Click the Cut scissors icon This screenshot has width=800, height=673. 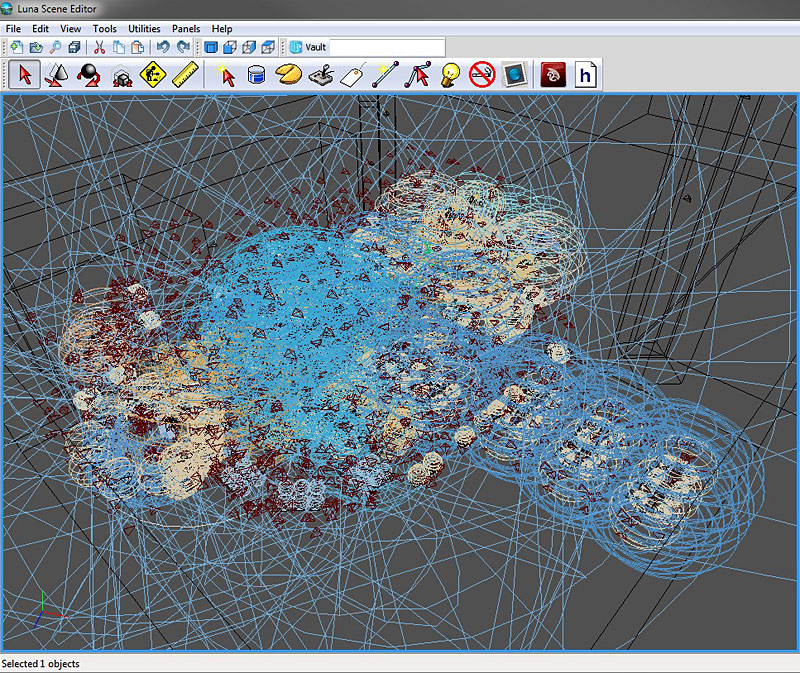click(x=99, y=47)
